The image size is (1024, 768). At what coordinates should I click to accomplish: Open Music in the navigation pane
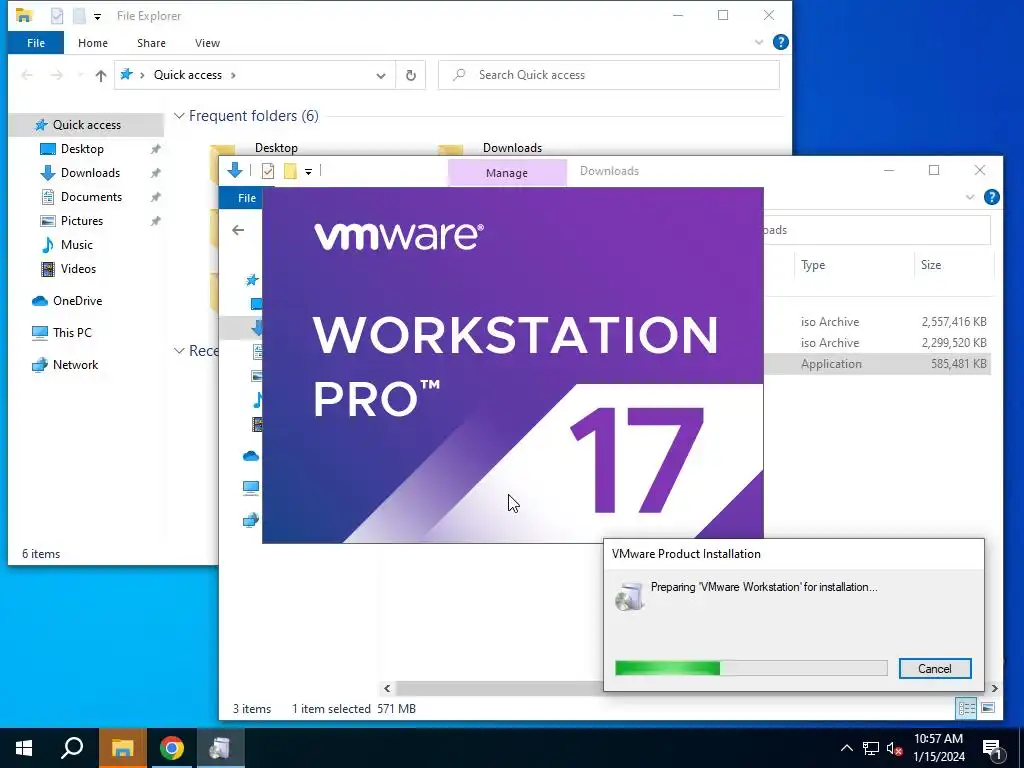click(76, 245)
